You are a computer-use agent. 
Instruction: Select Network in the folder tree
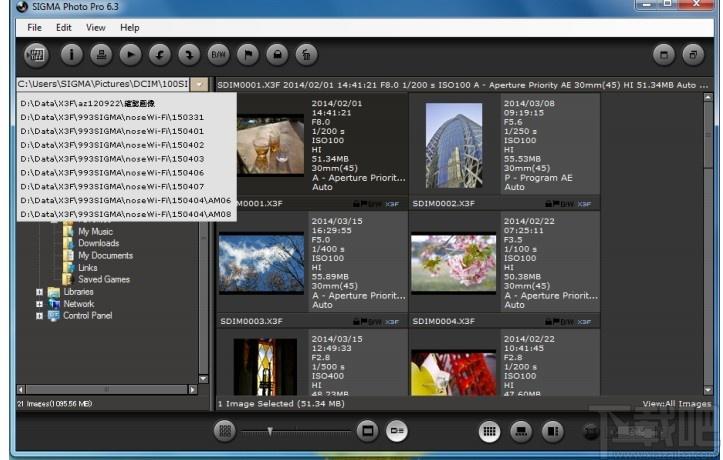(79, 304)
